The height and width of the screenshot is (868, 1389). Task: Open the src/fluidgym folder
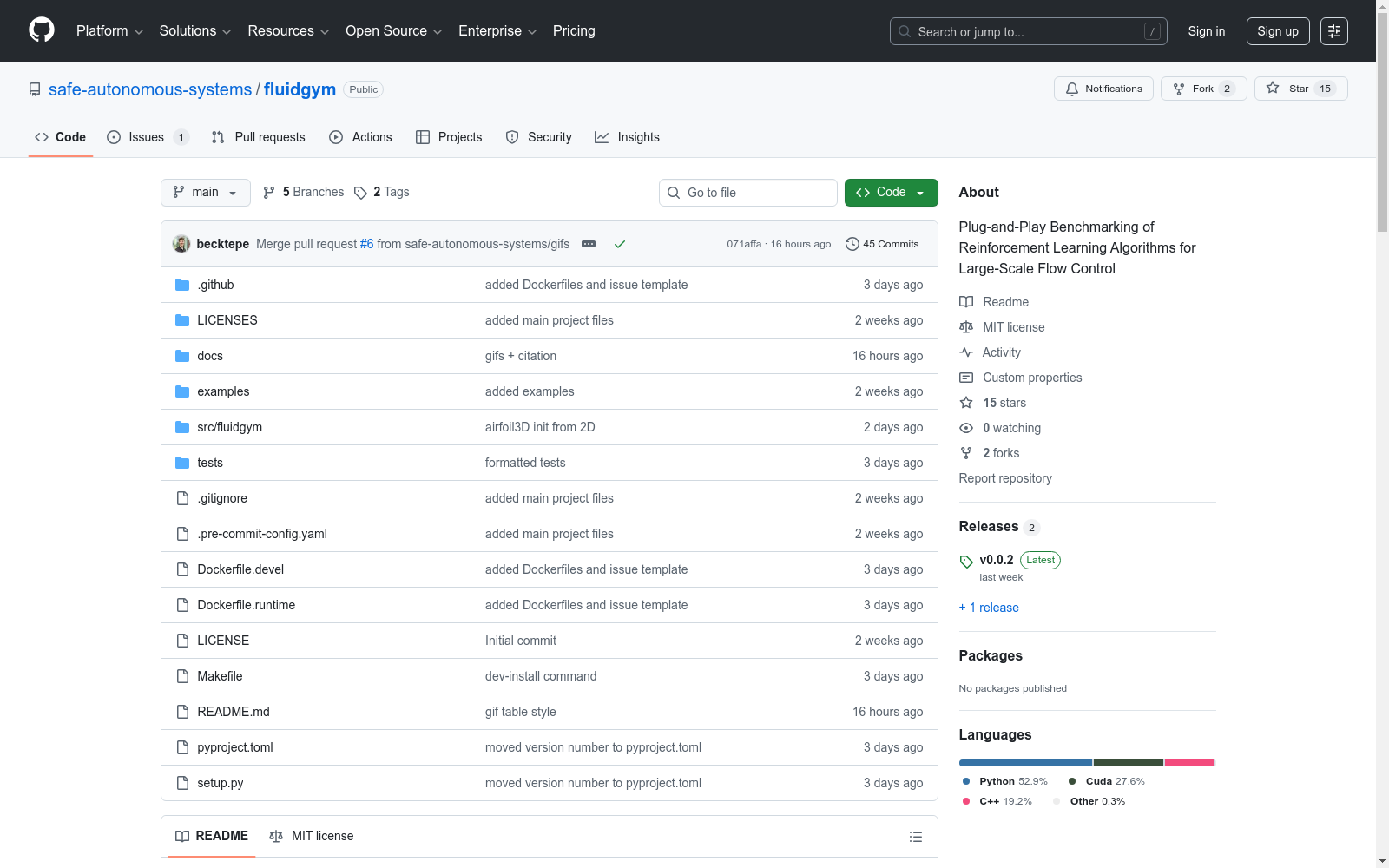pos(229,427)
